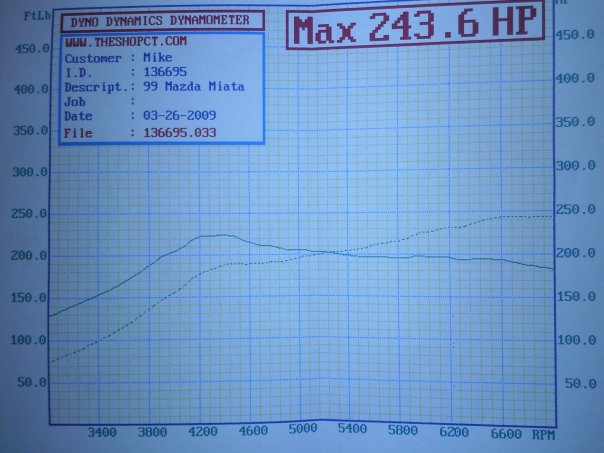Click the 250.0 label on torque axis
Image resolution: width=604 pixels, height=453 pixels.
coord(29,213)
